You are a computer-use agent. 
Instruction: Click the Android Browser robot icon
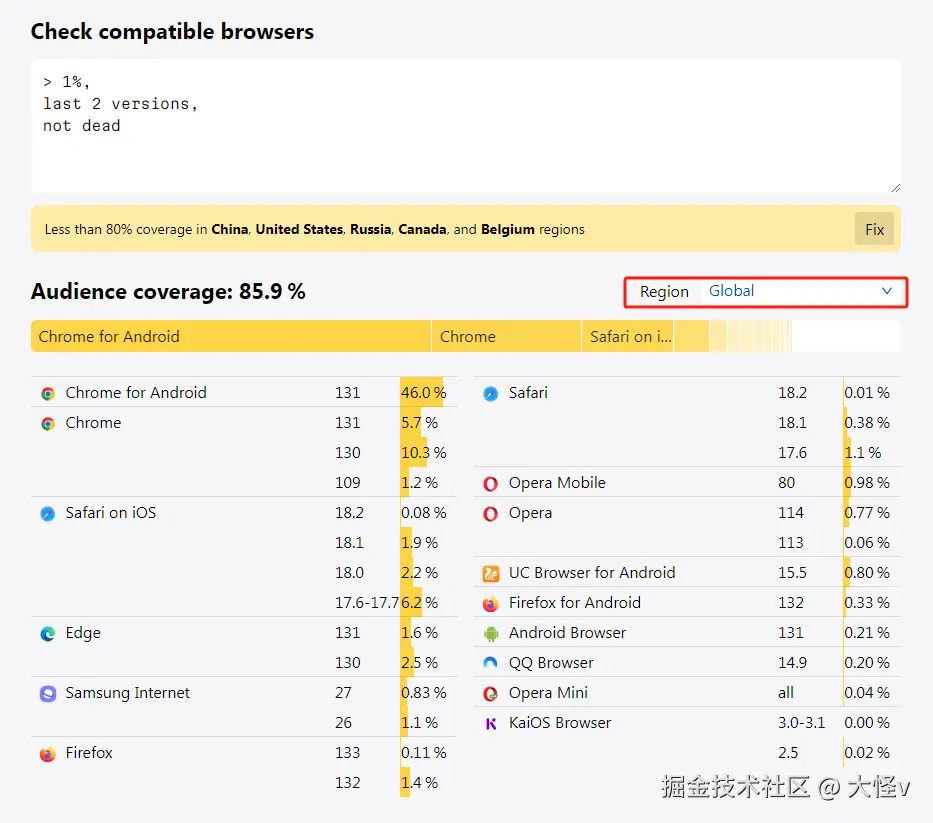point(491,634)
